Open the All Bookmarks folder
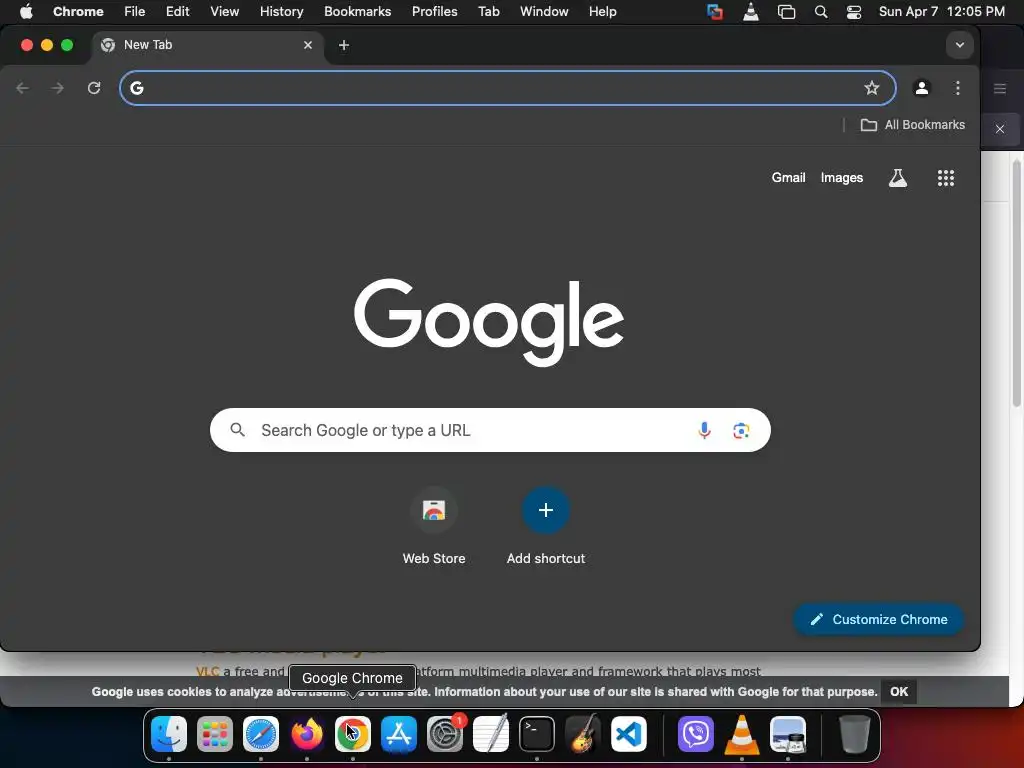This screenshot has height=768, width=1024. coord(912,125)
